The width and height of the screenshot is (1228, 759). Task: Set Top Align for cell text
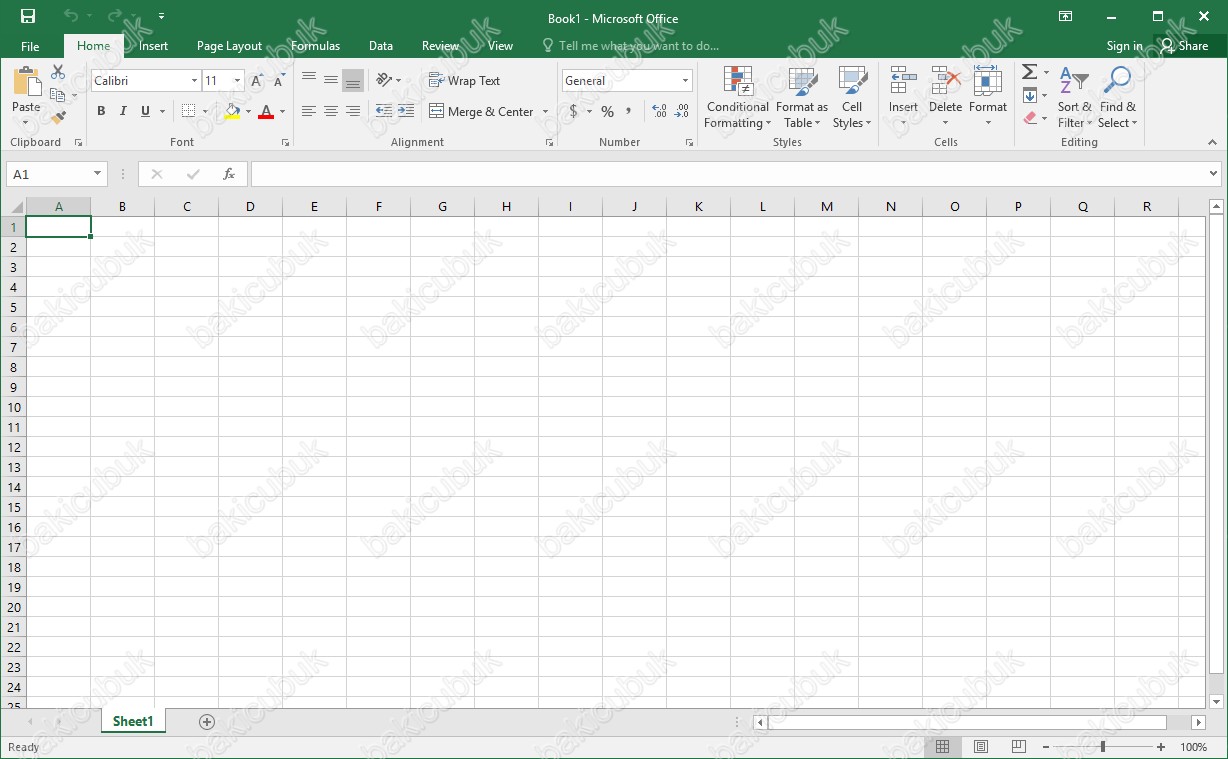tap(309, 80)
